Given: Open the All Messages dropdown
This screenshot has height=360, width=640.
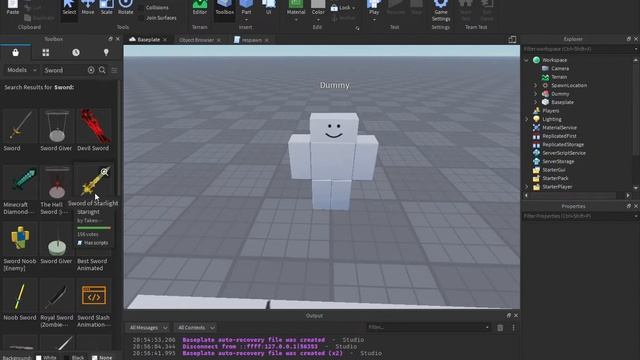Looking at the screenshot, I should [148, 327].
